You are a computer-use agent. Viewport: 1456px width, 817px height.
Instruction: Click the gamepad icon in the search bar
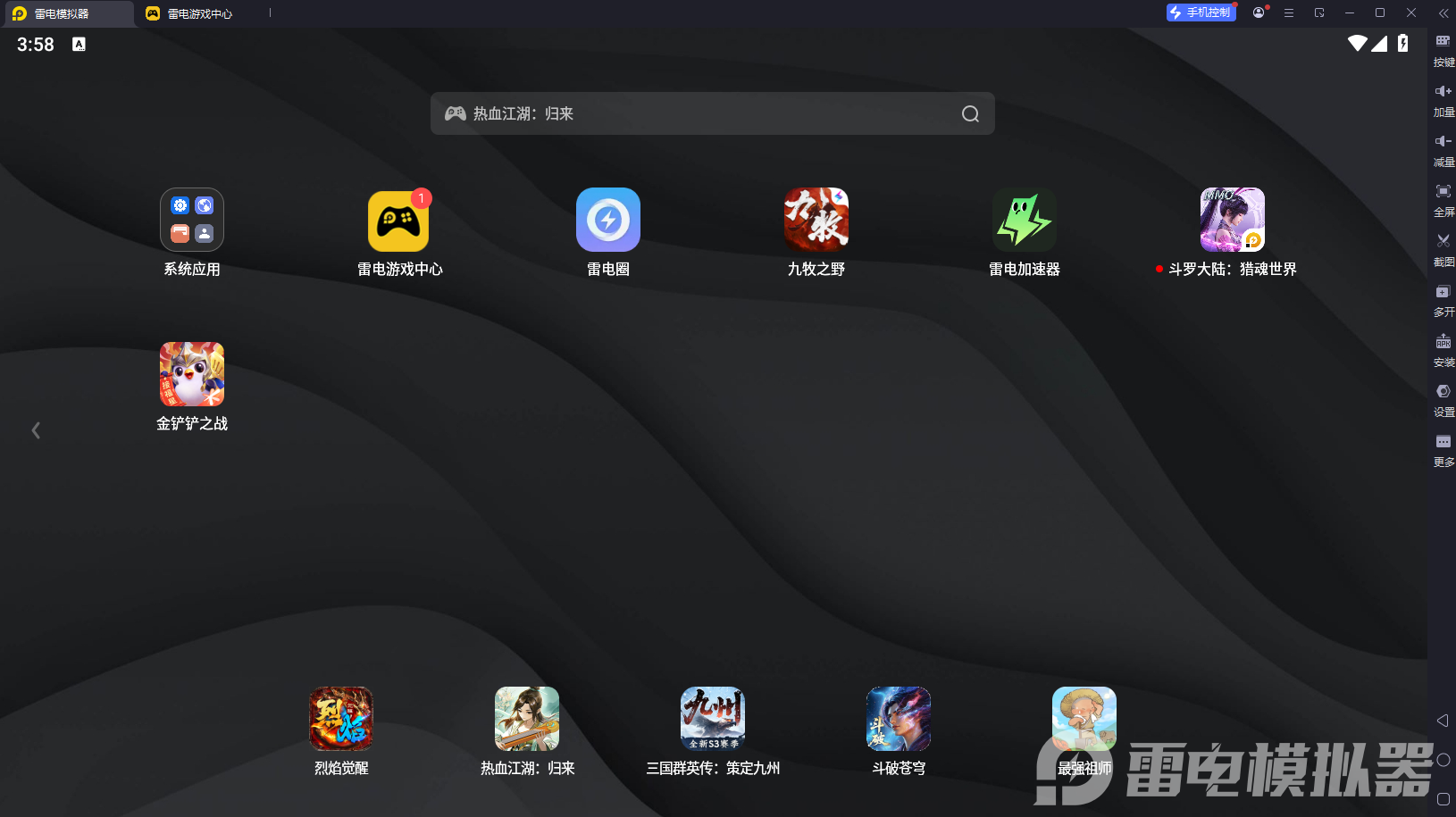point(456,113)
